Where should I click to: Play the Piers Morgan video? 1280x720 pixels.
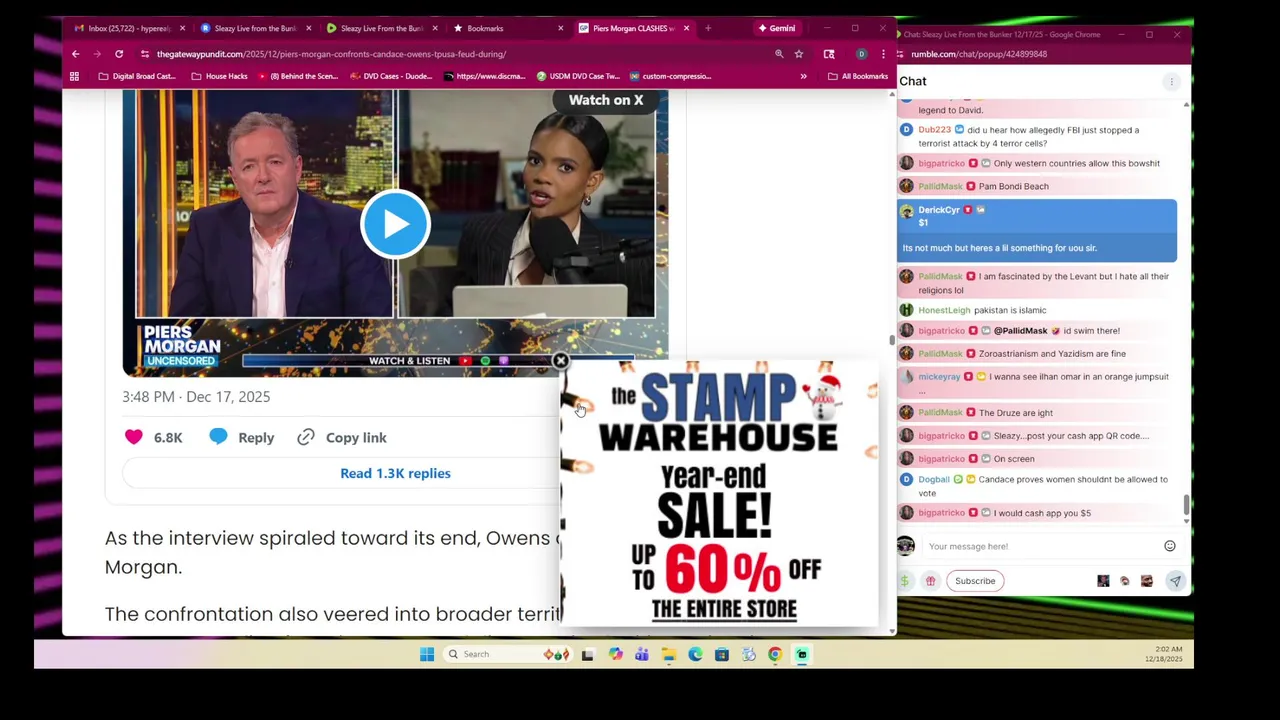(395, 224)
